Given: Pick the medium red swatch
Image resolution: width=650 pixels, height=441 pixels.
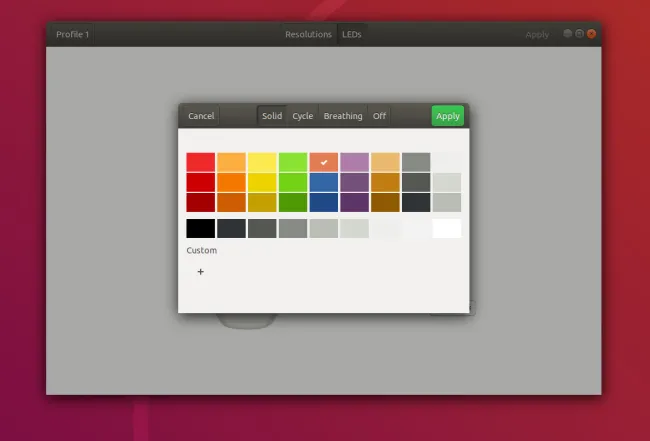Looking at the screenshot, I should 201,182.
